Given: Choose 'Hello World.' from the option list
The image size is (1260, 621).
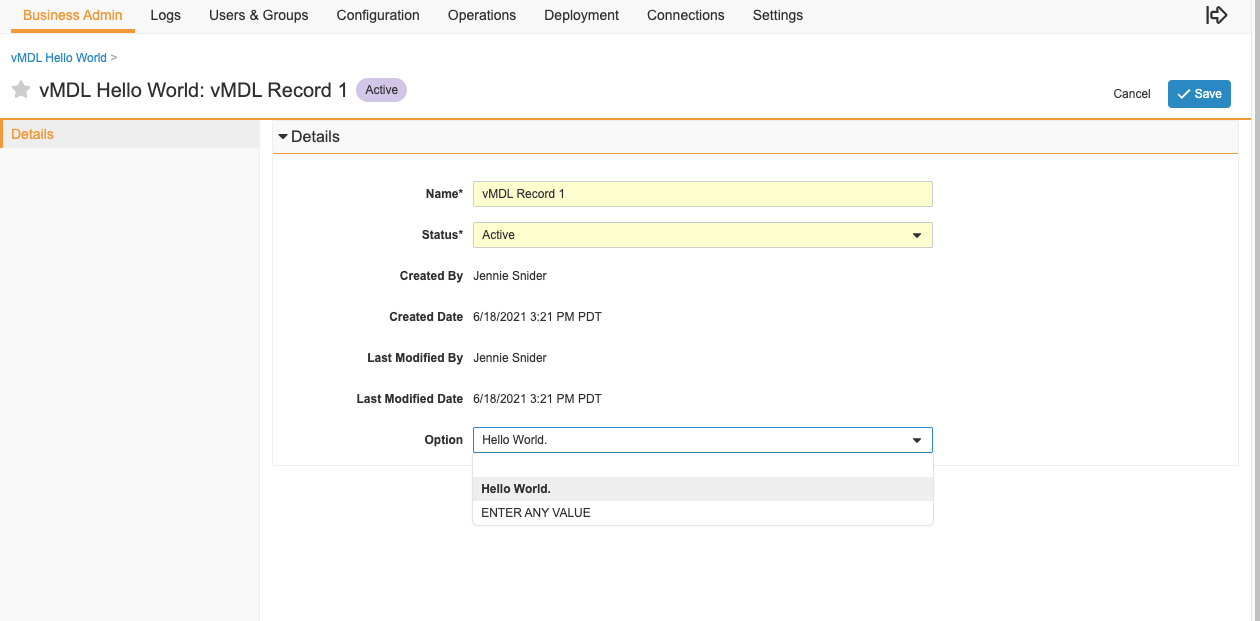Looking at the screenshot, I should tap(516, 489).
